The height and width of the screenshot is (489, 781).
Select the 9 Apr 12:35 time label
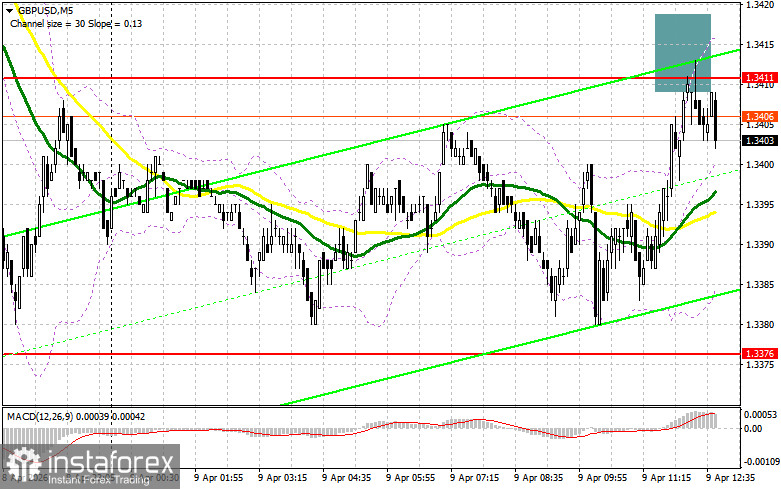[x=730, y=477]
